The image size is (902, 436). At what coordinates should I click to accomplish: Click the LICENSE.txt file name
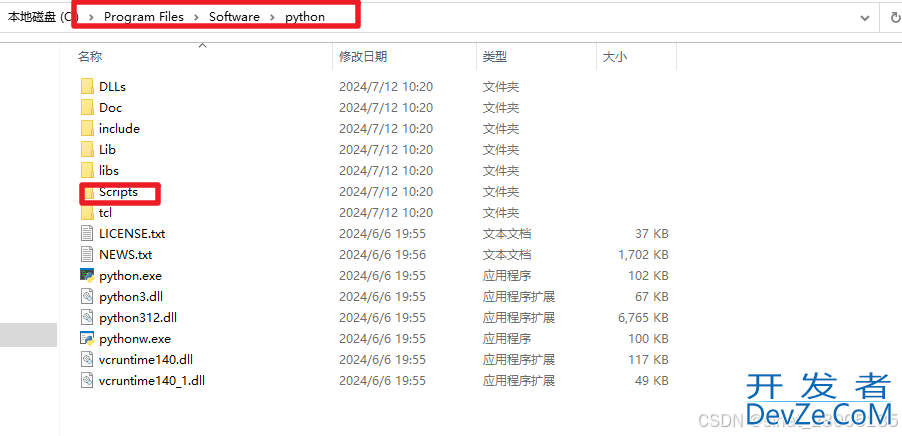click(132, 234)
